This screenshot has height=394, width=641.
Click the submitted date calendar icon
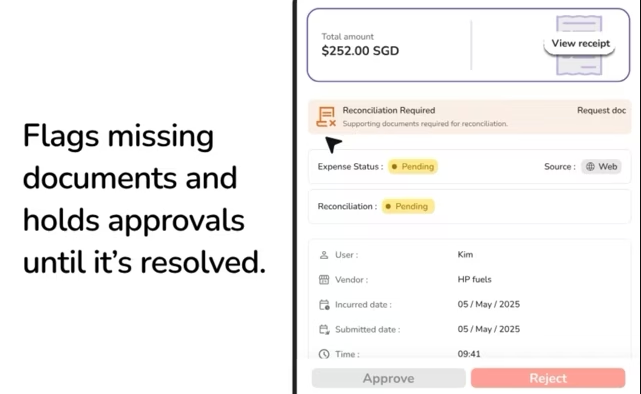coord(324,329)
